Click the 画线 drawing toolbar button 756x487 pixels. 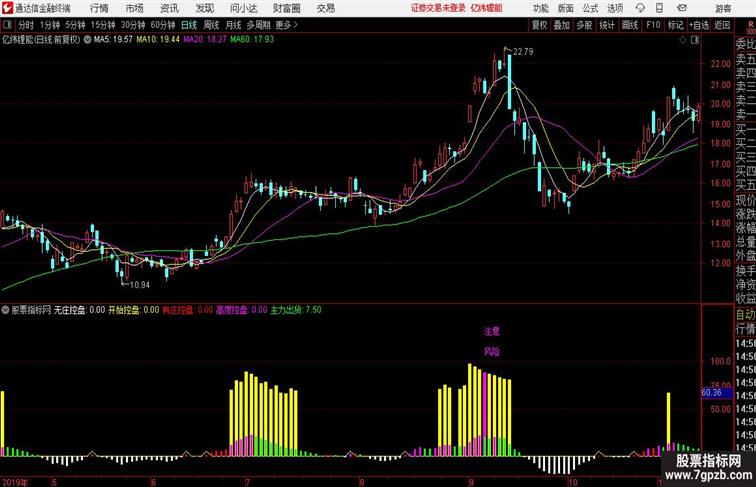[x=630, y=25]
